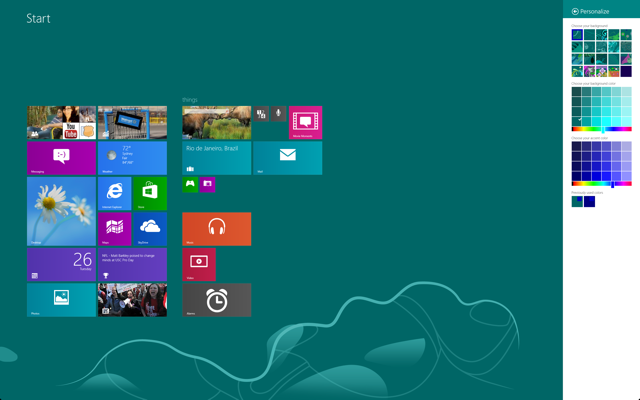Viewport: 640px width, 400px height.
Task: Pick the dark navy previously used color
Action: point(589,202)
